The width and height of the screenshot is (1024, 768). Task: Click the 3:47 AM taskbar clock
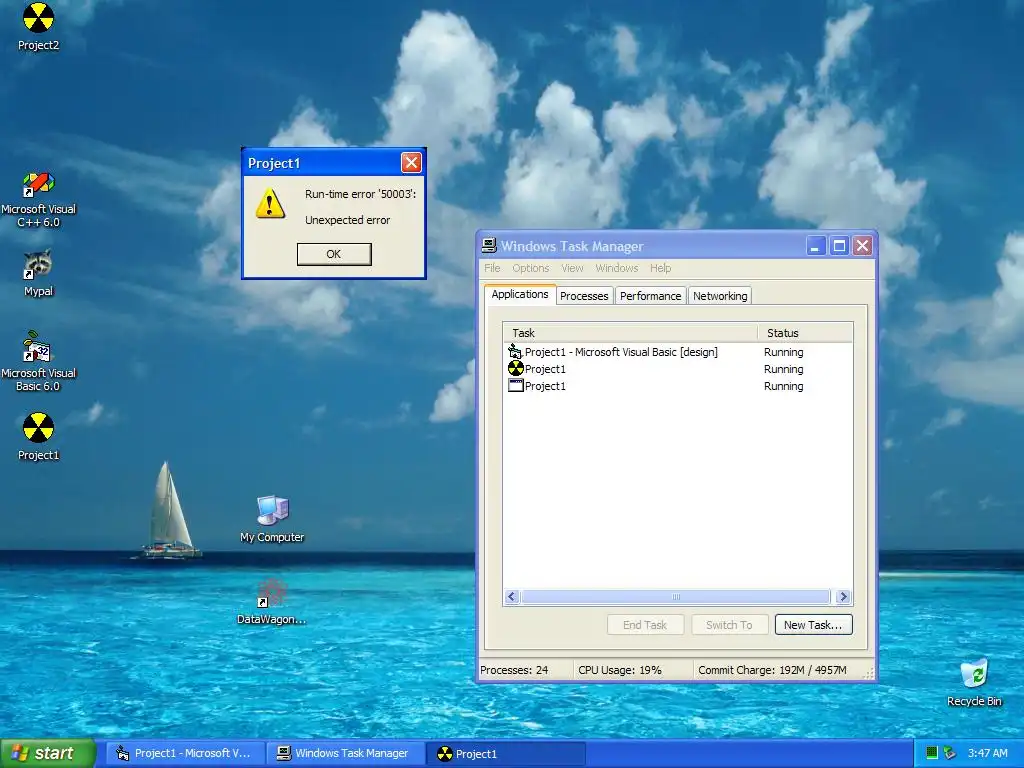987,753
